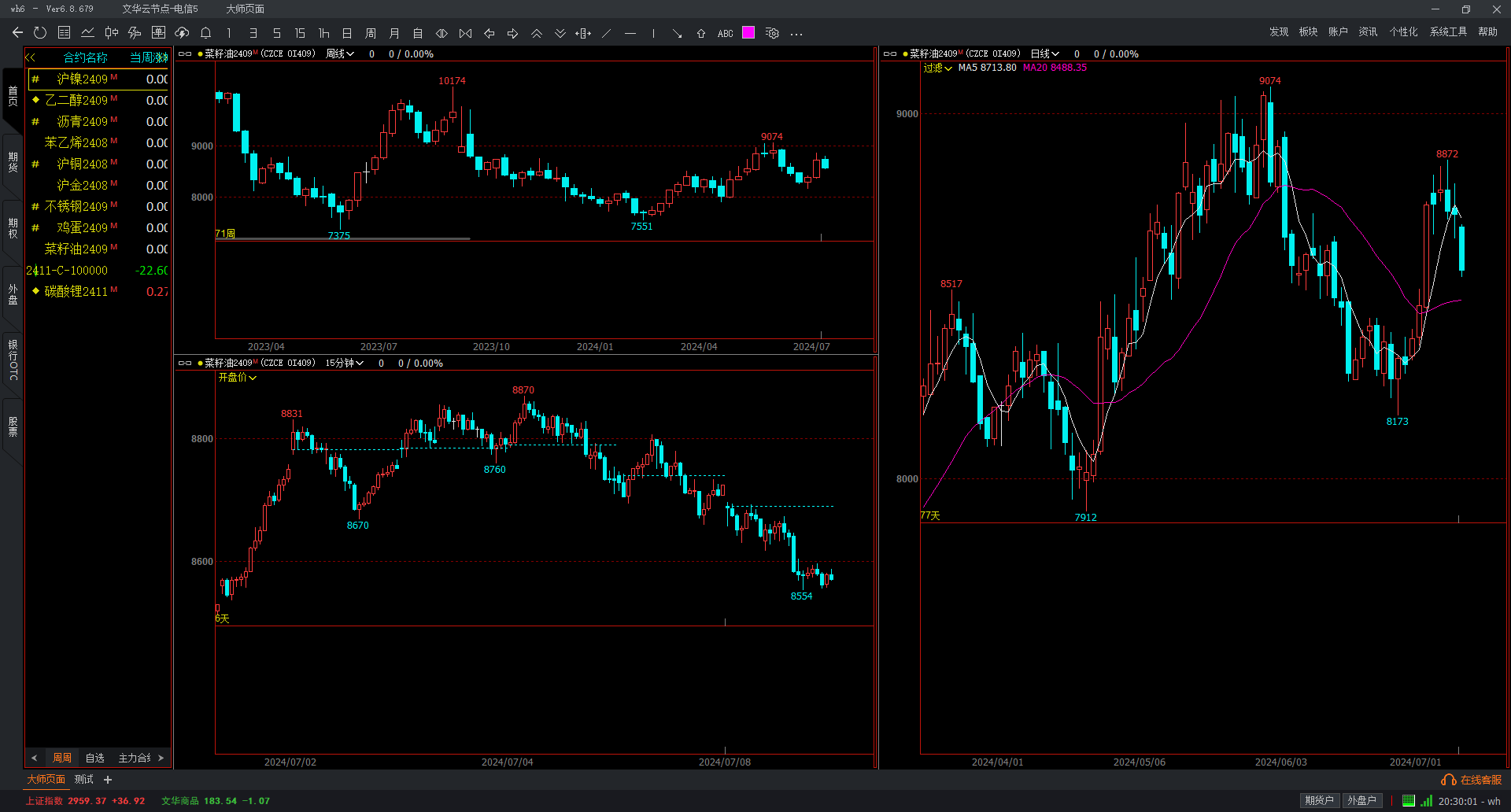Switch to the 测试 page tab
1511x812 pixels.
click(x=83, y=780)
